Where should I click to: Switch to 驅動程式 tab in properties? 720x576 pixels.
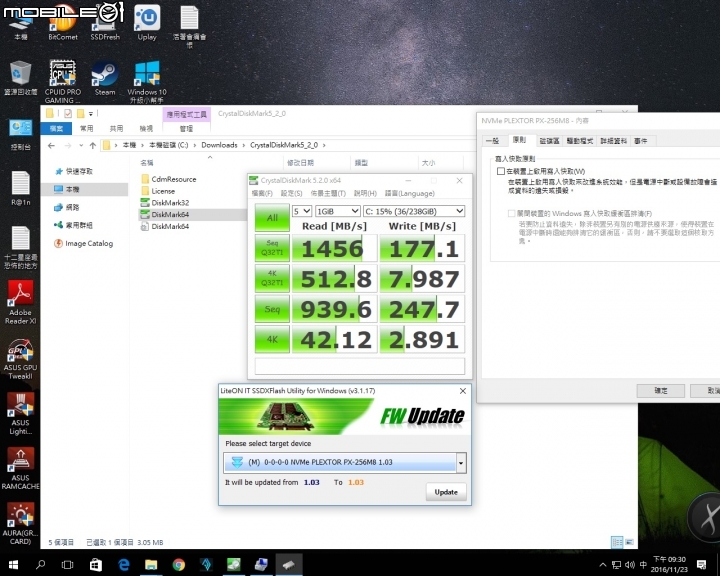pos(579,141)
